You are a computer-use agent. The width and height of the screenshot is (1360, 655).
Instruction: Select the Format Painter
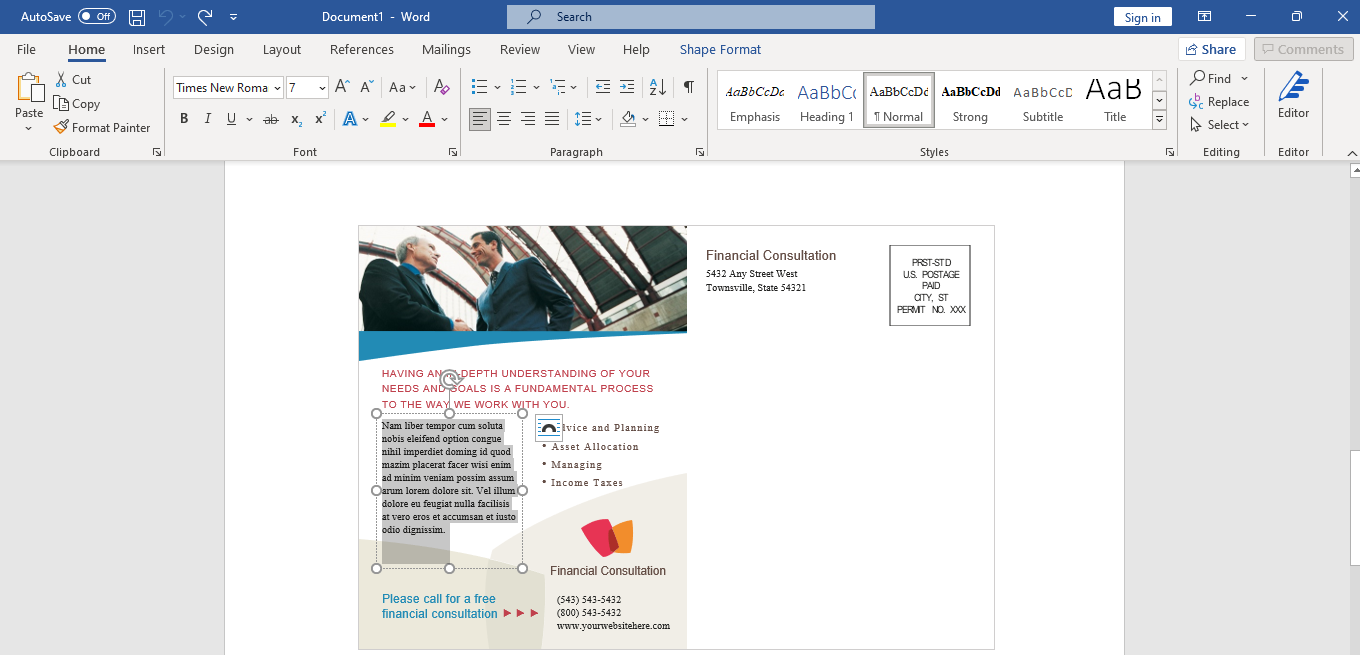coord(103,127)
